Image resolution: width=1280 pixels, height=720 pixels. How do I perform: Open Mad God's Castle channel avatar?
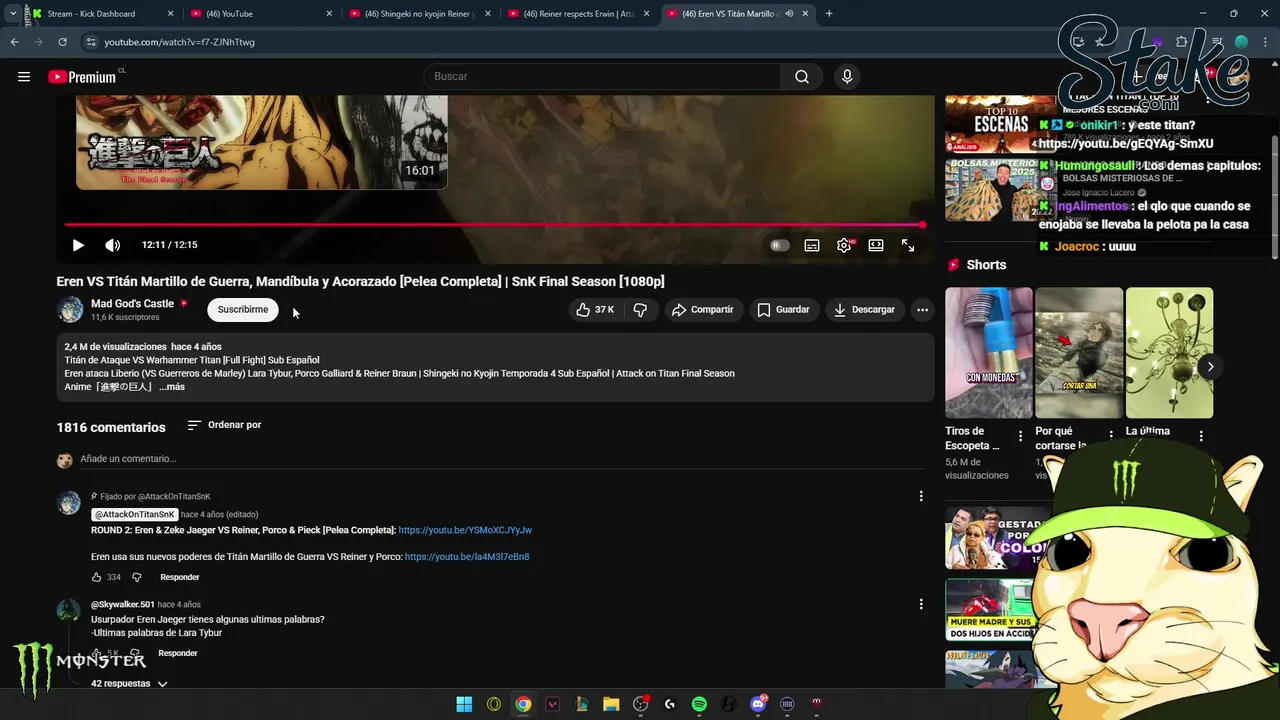[70, 309]
